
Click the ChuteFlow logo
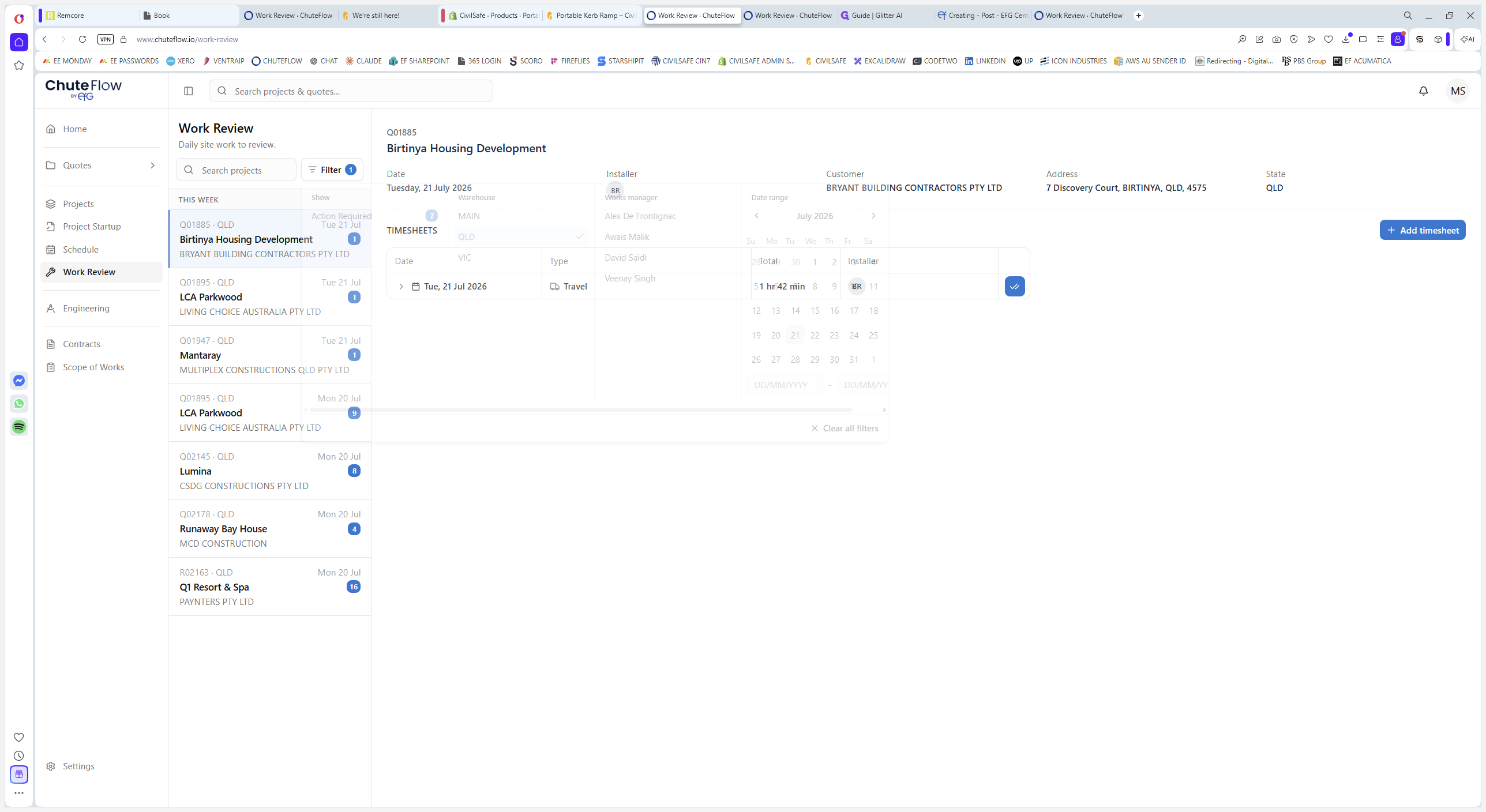click(83, 89)
